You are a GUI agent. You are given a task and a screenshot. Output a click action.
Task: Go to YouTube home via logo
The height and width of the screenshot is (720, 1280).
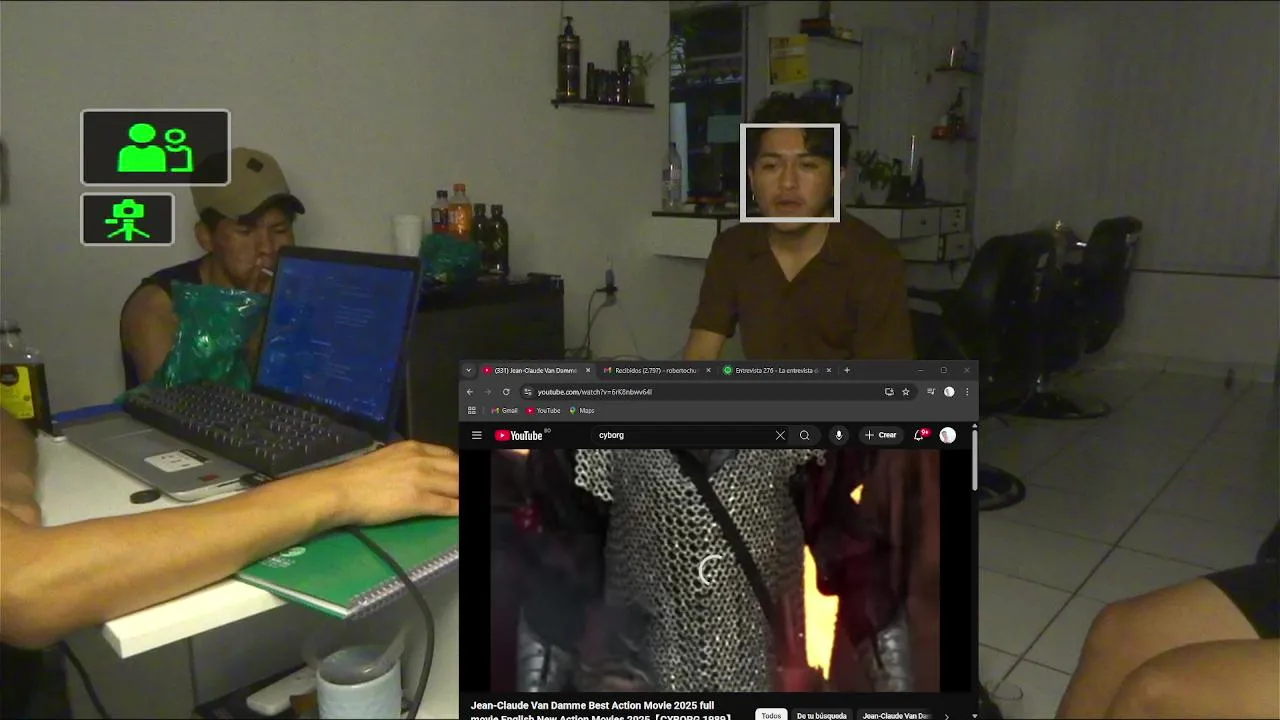pyautogui.click(x=521, y=435)
